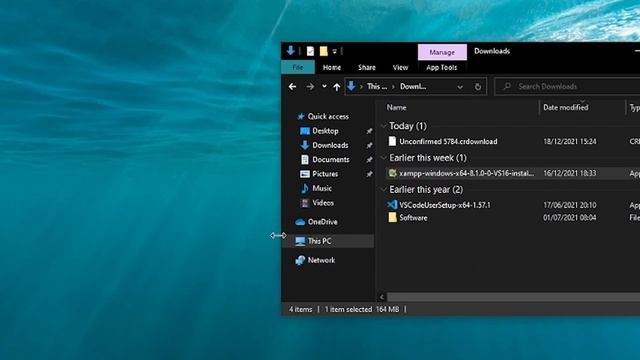Click '1 item selected 164 MB' status
This screenshot has width=640, height=360.
(362, 309)
